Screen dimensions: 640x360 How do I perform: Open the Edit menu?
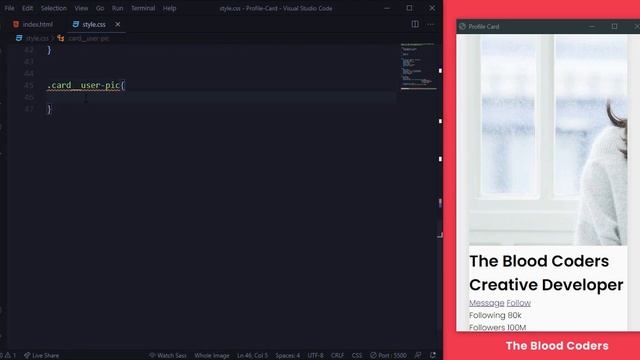(27, 8)
